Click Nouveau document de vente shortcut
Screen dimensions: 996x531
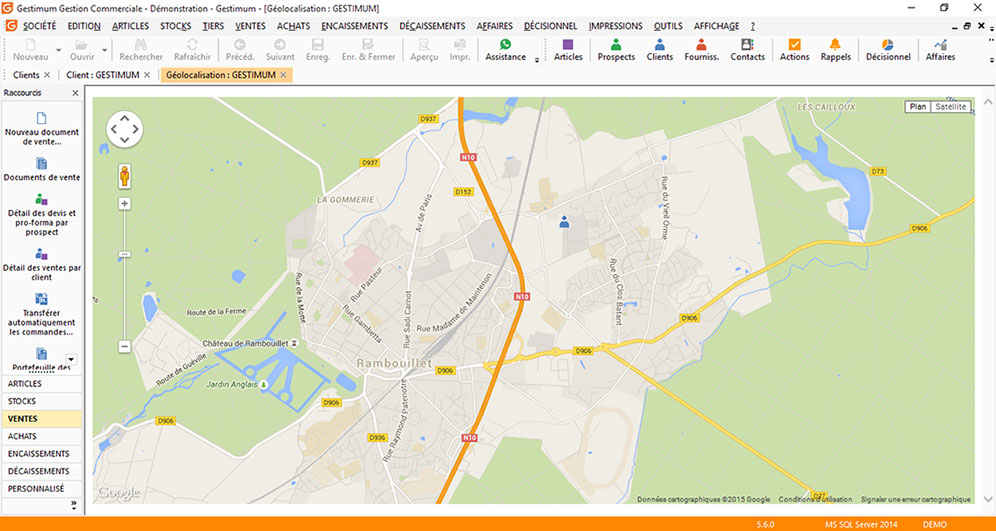(42, 129)
